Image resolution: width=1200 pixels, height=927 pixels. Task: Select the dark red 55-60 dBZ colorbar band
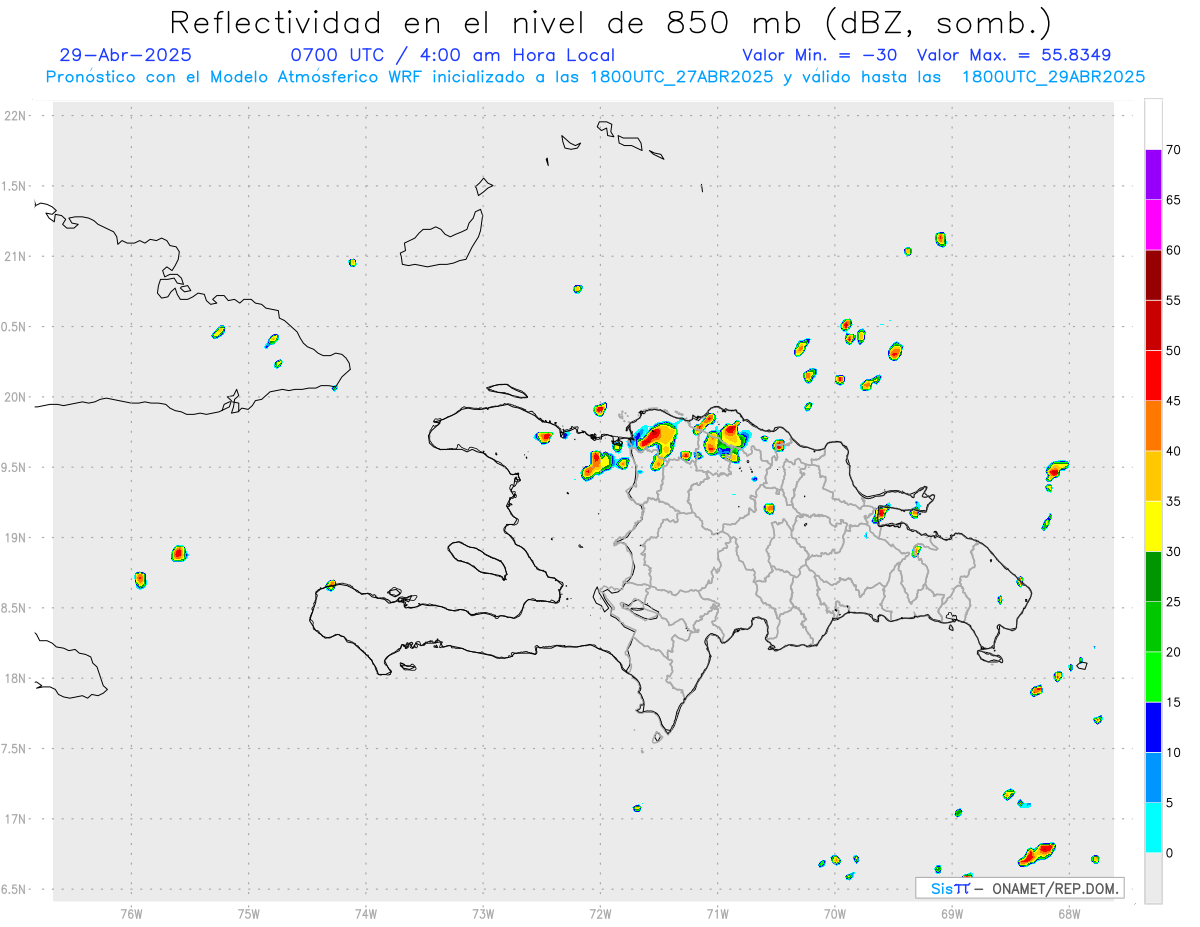[x=1153, y=275]
